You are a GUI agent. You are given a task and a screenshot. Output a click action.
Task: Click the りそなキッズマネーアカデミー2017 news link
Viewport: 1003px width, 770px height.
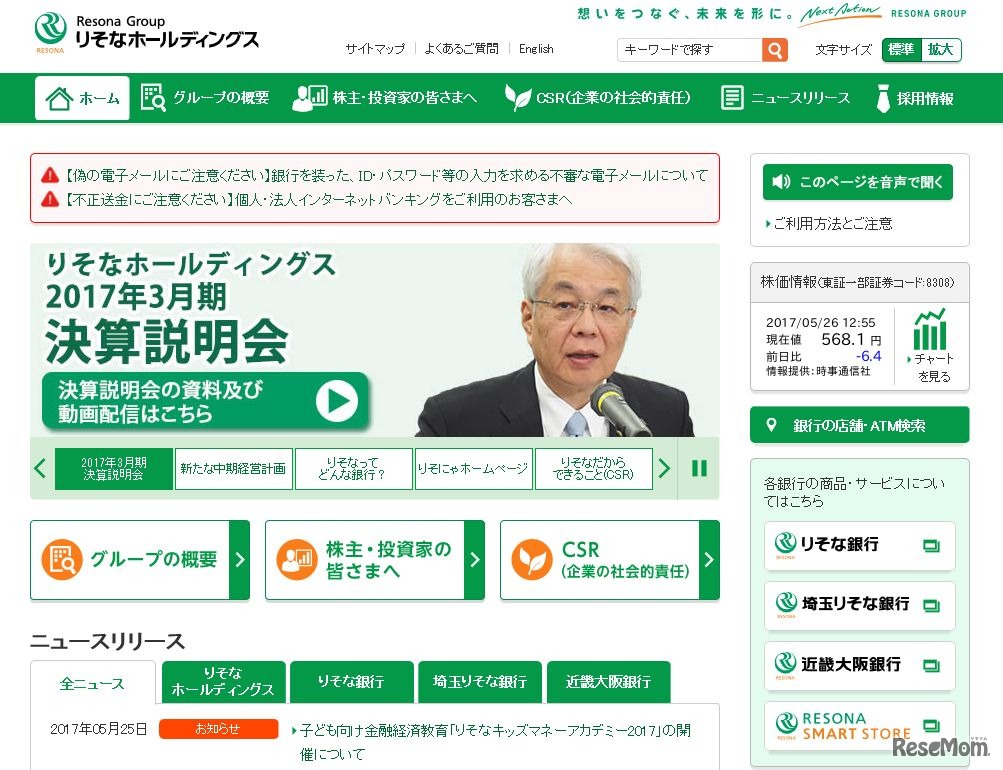(x=490, y=729)
